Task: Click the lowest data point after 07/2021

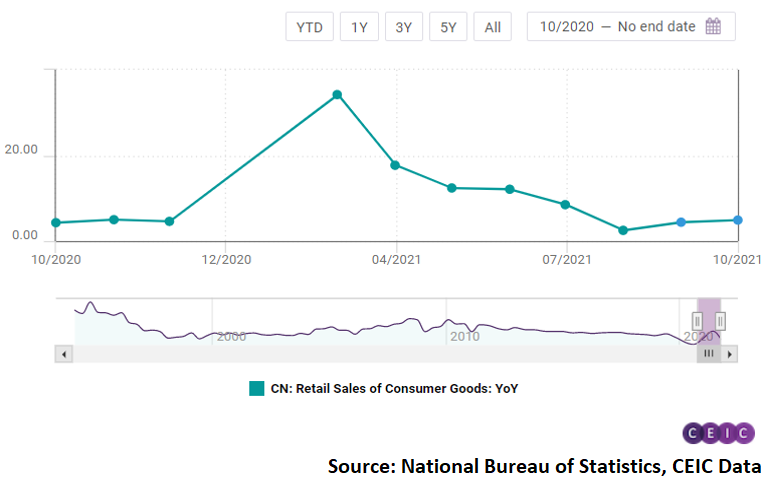Action: coord(623,230)
